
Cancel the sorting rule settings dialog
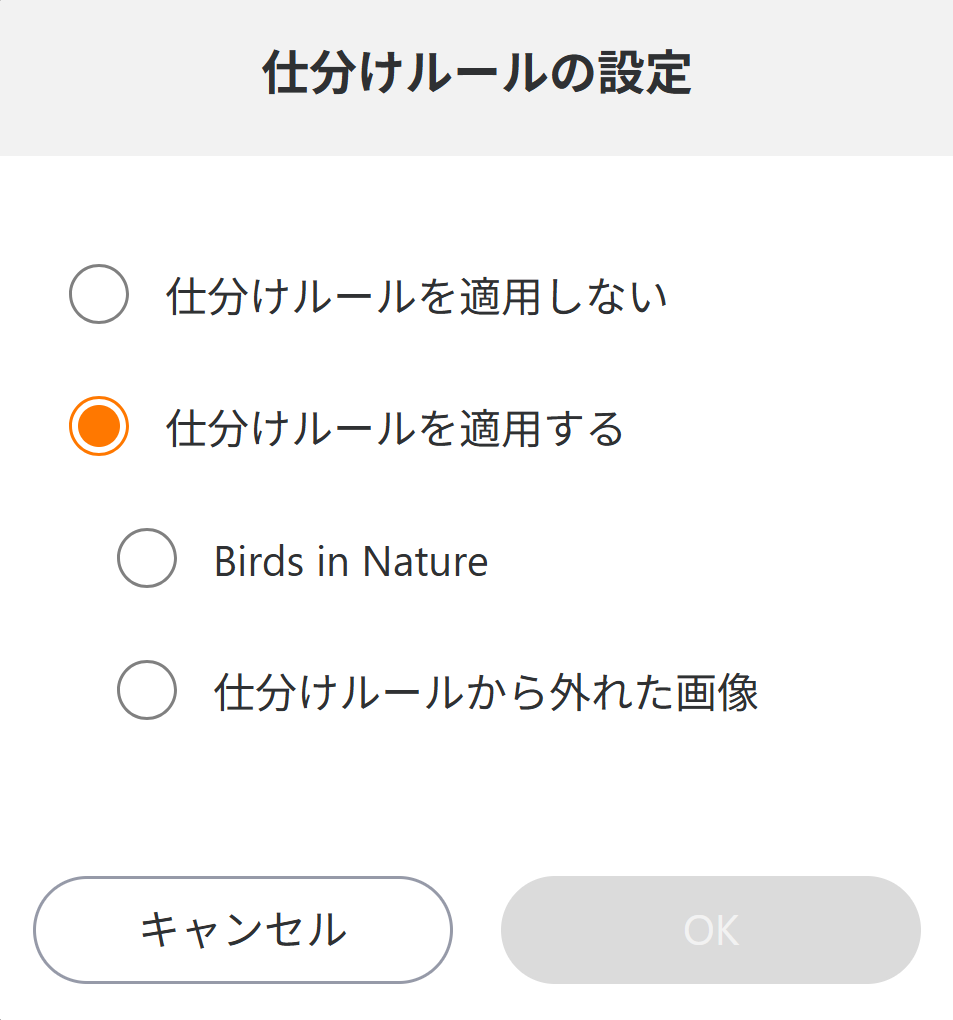[x=243, y=930]
